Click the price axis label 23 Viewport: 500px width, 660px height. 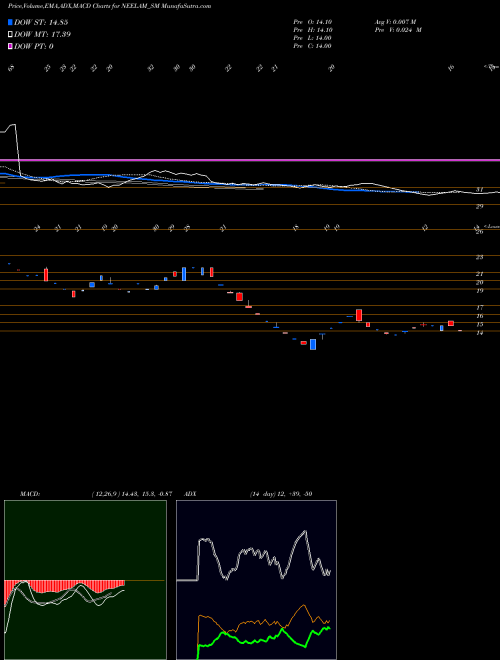479,257
